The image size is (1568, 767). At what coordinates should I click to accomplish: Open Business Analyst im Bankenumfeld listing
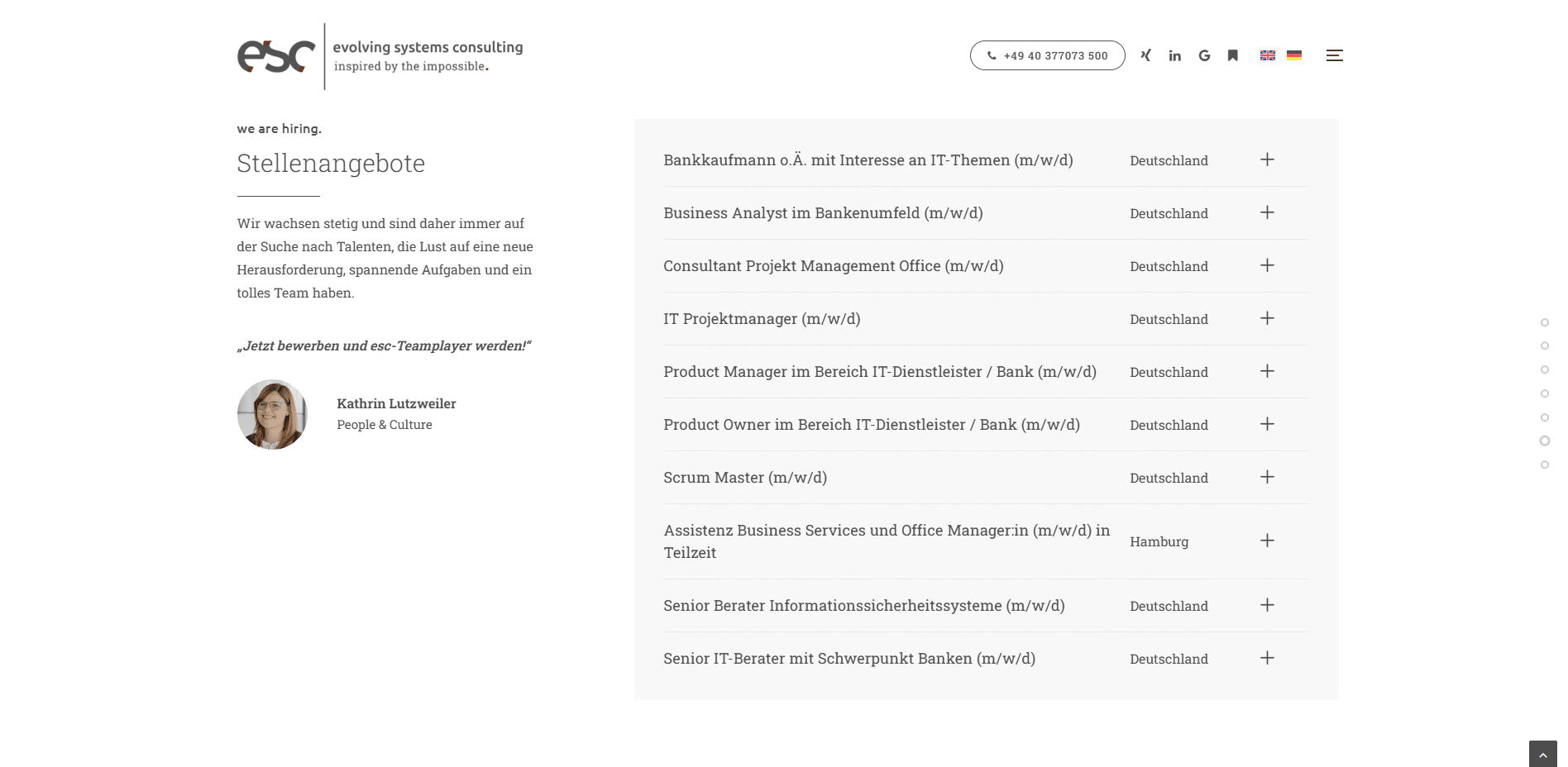tap(823, 213)
